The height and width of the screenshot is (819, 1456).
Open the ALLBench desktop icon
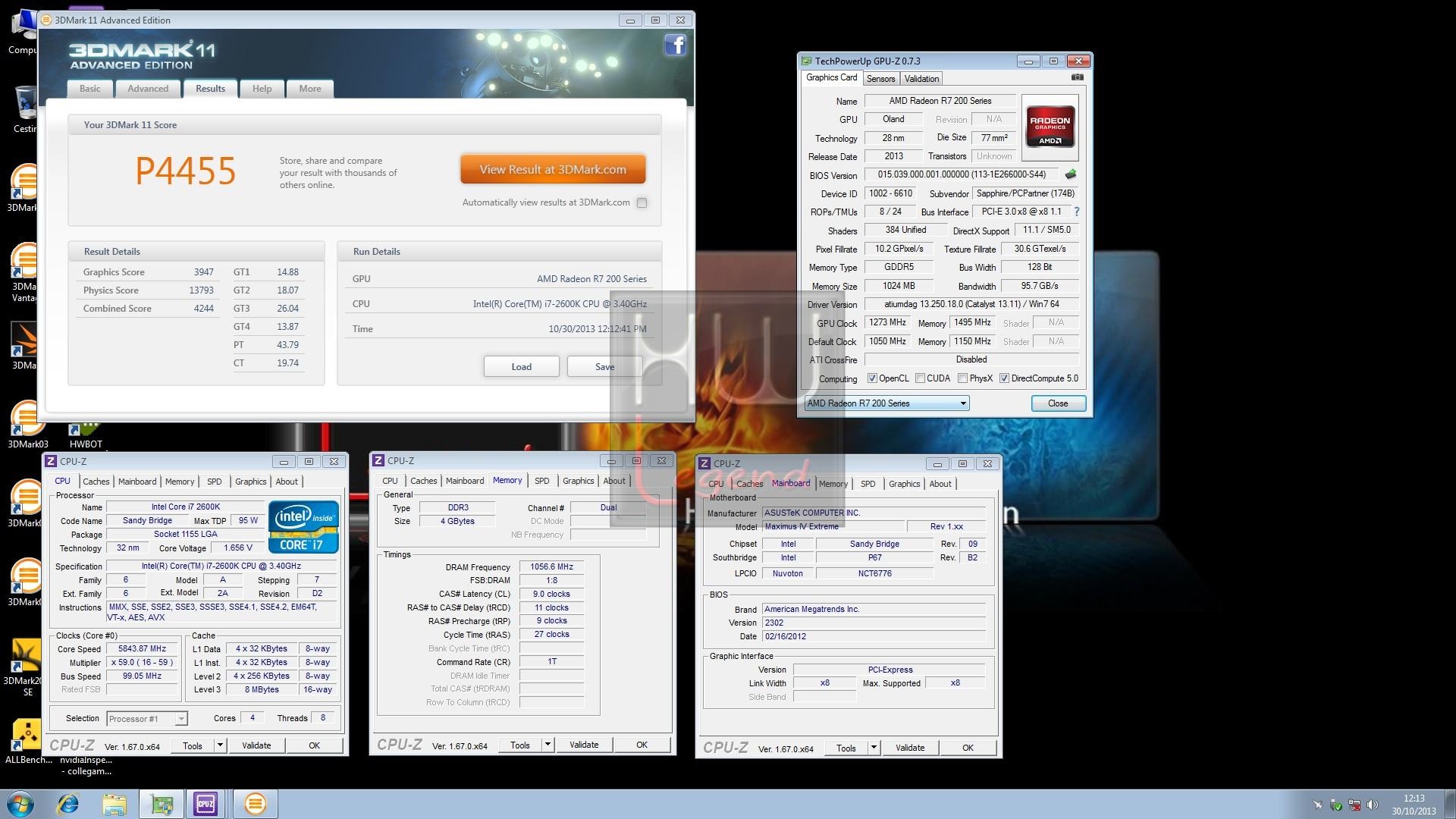tap(27, 741)
